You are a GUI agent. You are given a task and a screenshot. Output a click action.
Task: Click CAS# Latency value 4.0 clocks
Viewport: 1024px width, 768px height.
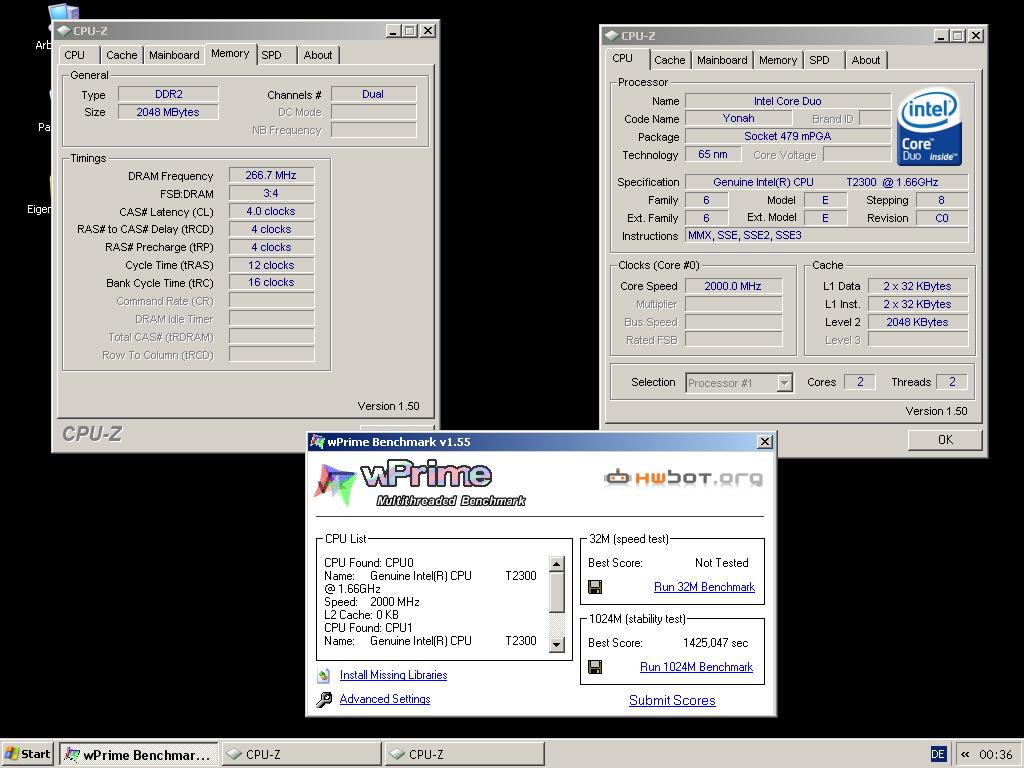pos(271,211)
